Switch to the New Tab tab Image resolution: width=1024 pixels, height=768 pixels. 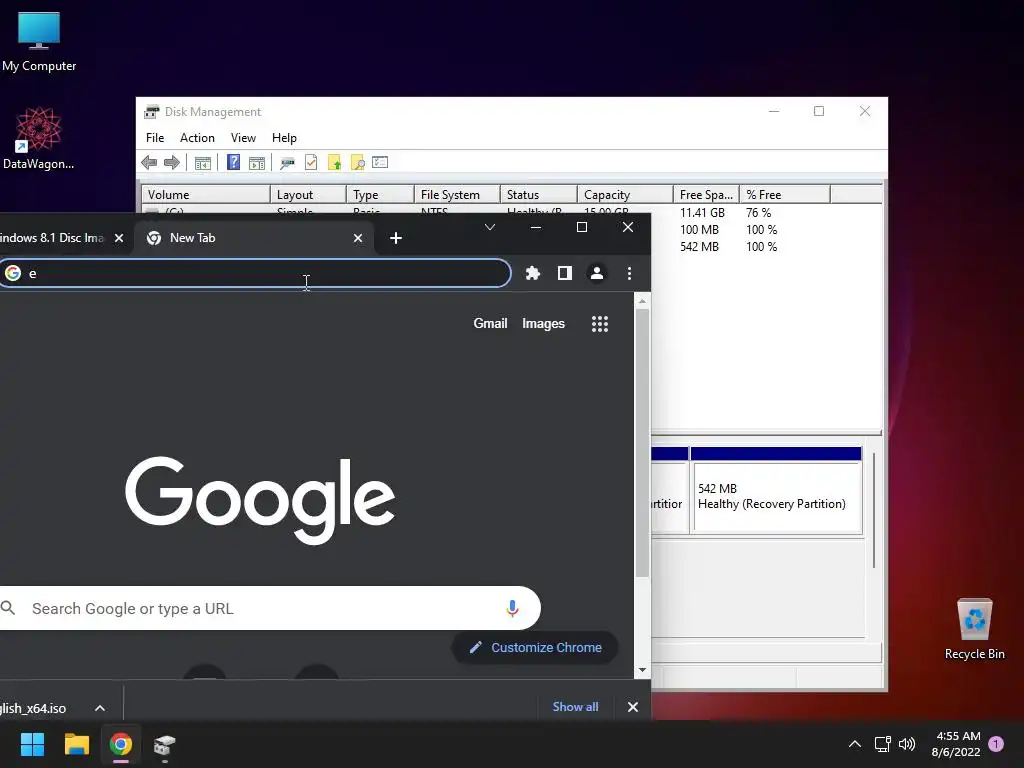pos(255,238)
